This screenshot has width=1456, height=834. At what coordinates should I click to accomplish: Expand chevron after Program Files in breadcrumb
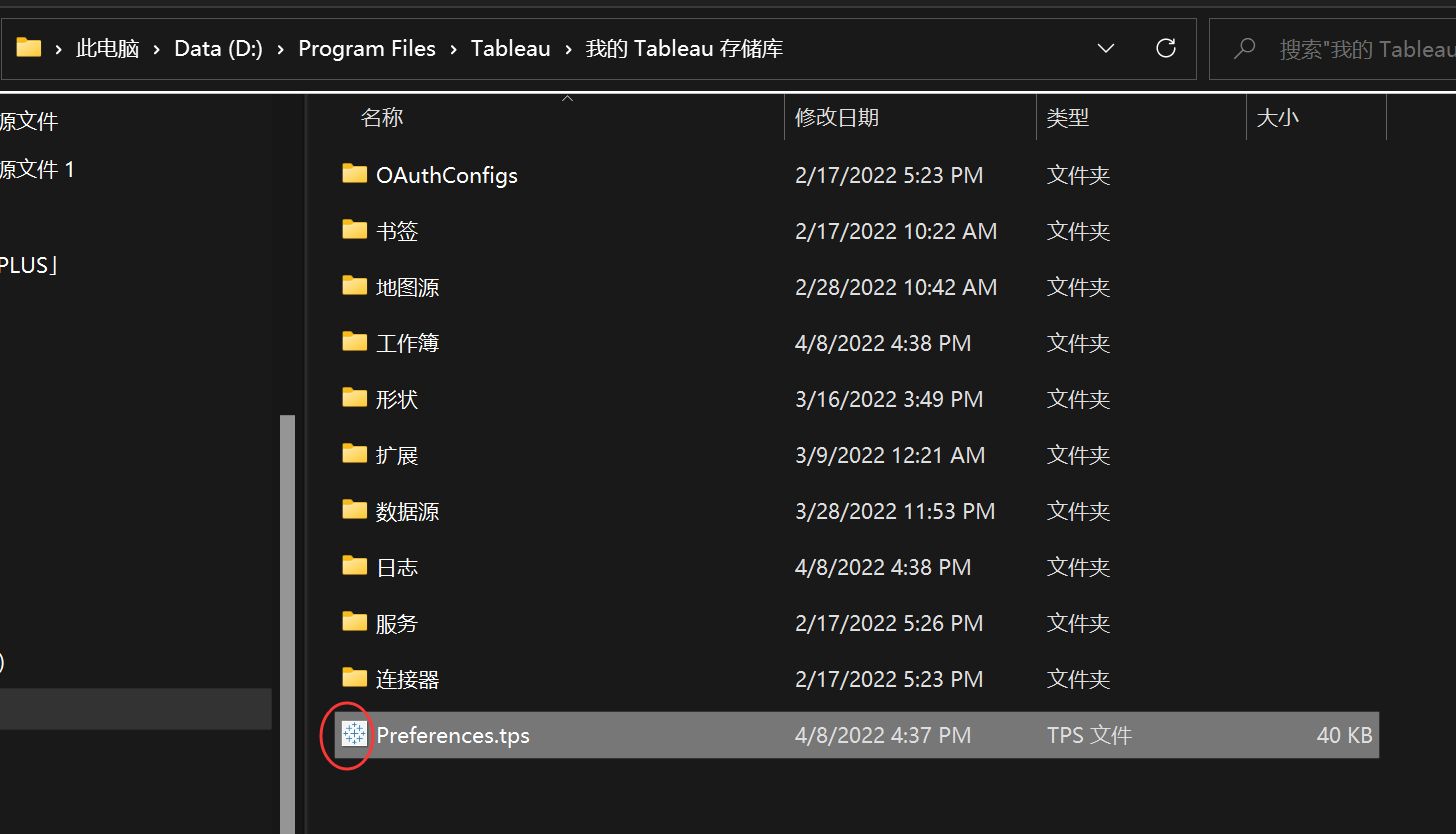[454, 48]
